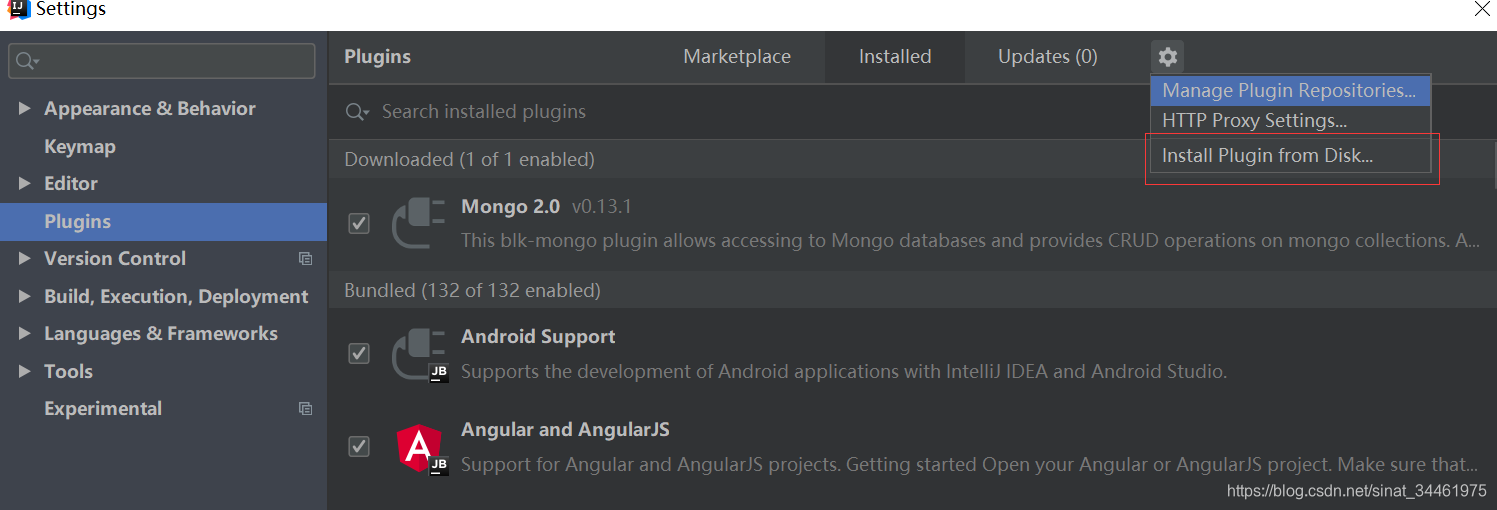
Task: Choose Manage Plugin Repositories menu item
Action: coord(1290,91)
